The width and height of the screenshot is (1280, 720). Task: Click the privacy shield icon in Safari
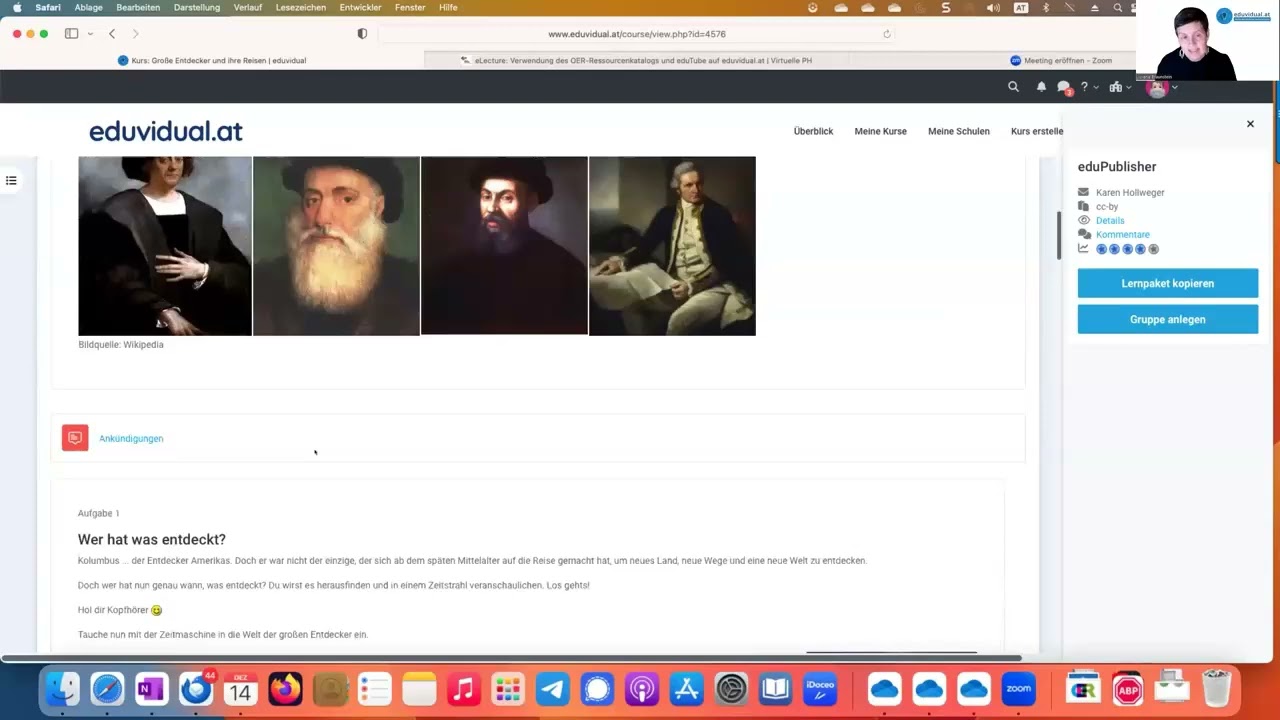pos(362,34)
